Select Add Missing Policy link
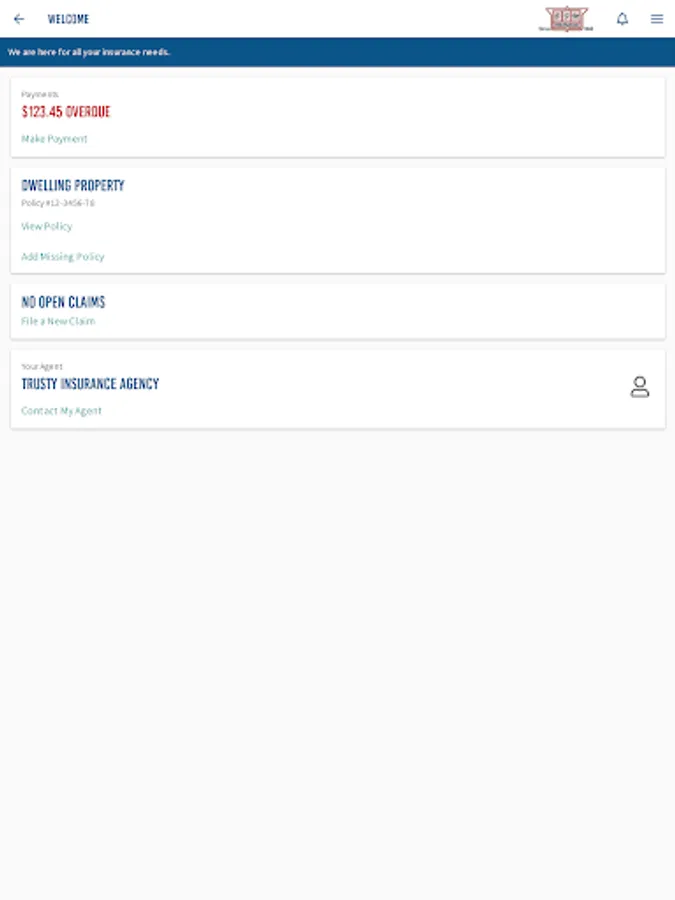675x900 pixels. click(x=63, y=257)
